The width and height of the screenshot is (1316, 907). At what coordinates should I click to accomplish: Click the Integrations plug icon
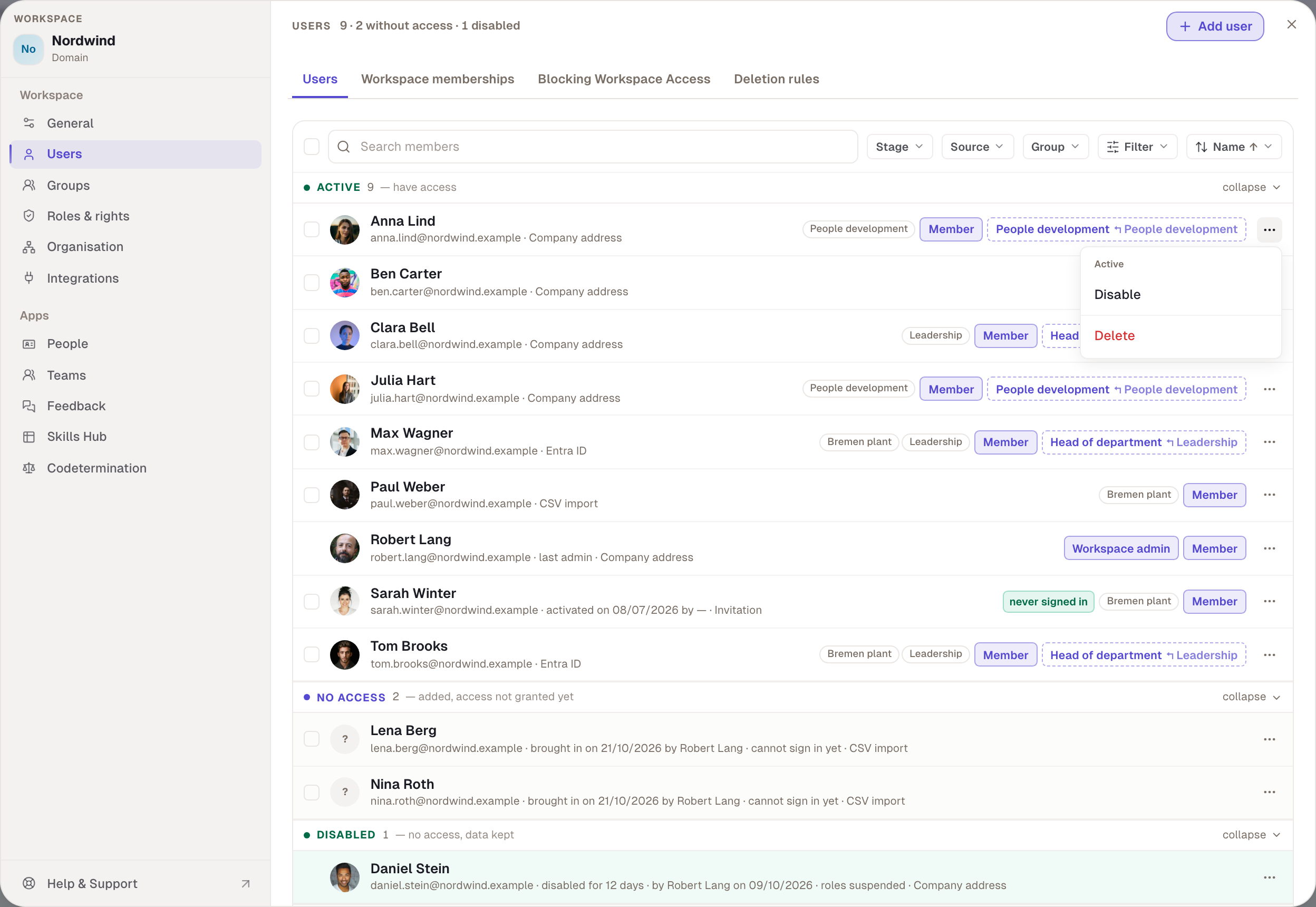coord(29,278)
